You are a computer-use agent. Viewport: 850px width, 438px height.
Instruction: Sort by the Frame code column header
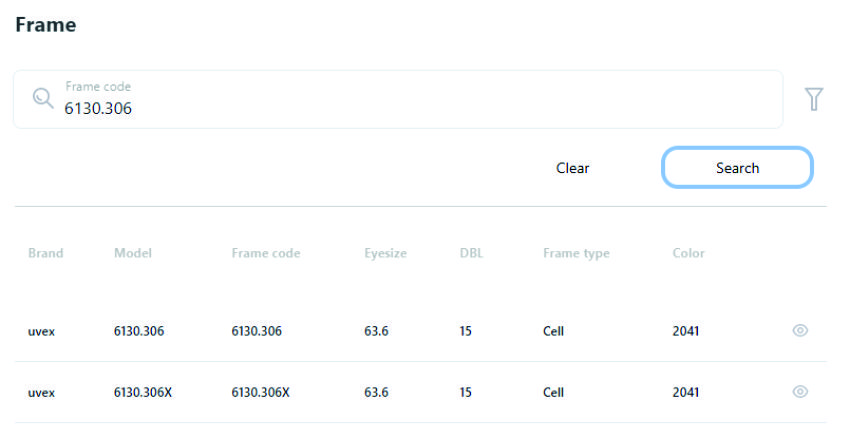pyautogui.click(x=265, y=253)
